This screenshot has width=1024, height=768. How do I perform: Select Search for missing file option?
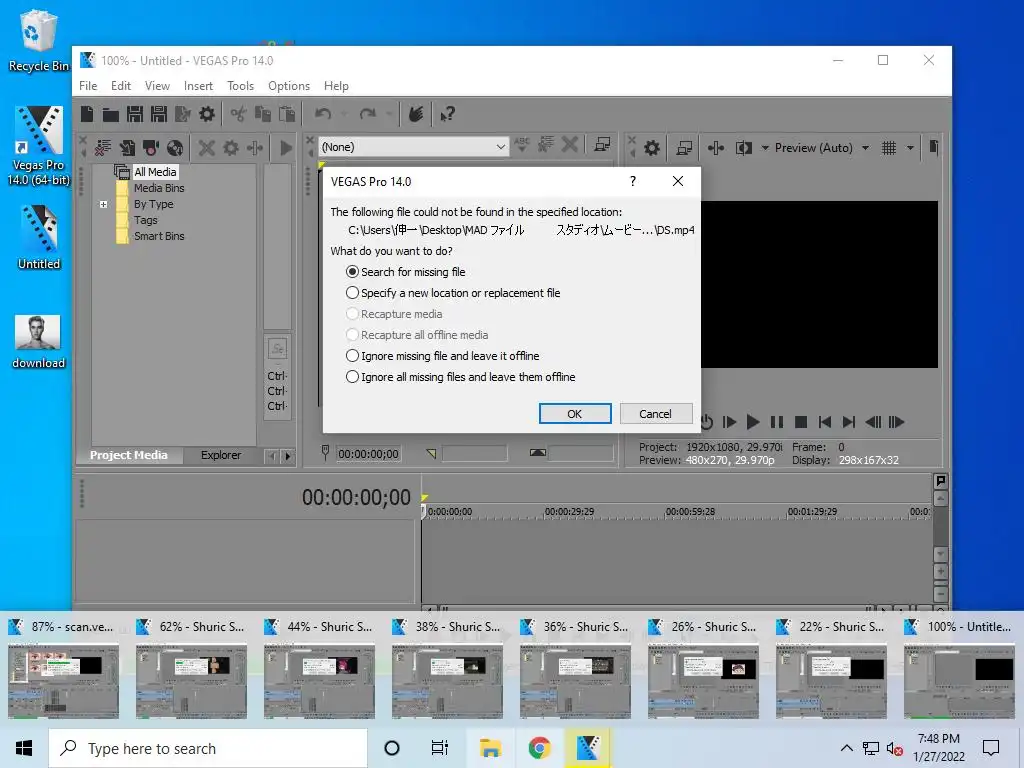click(x=406, y=272)
